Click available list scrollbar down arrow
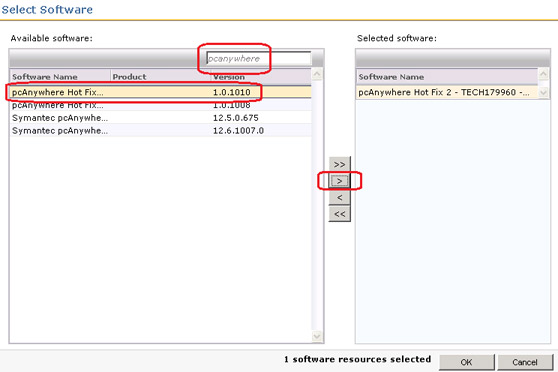 317,336
